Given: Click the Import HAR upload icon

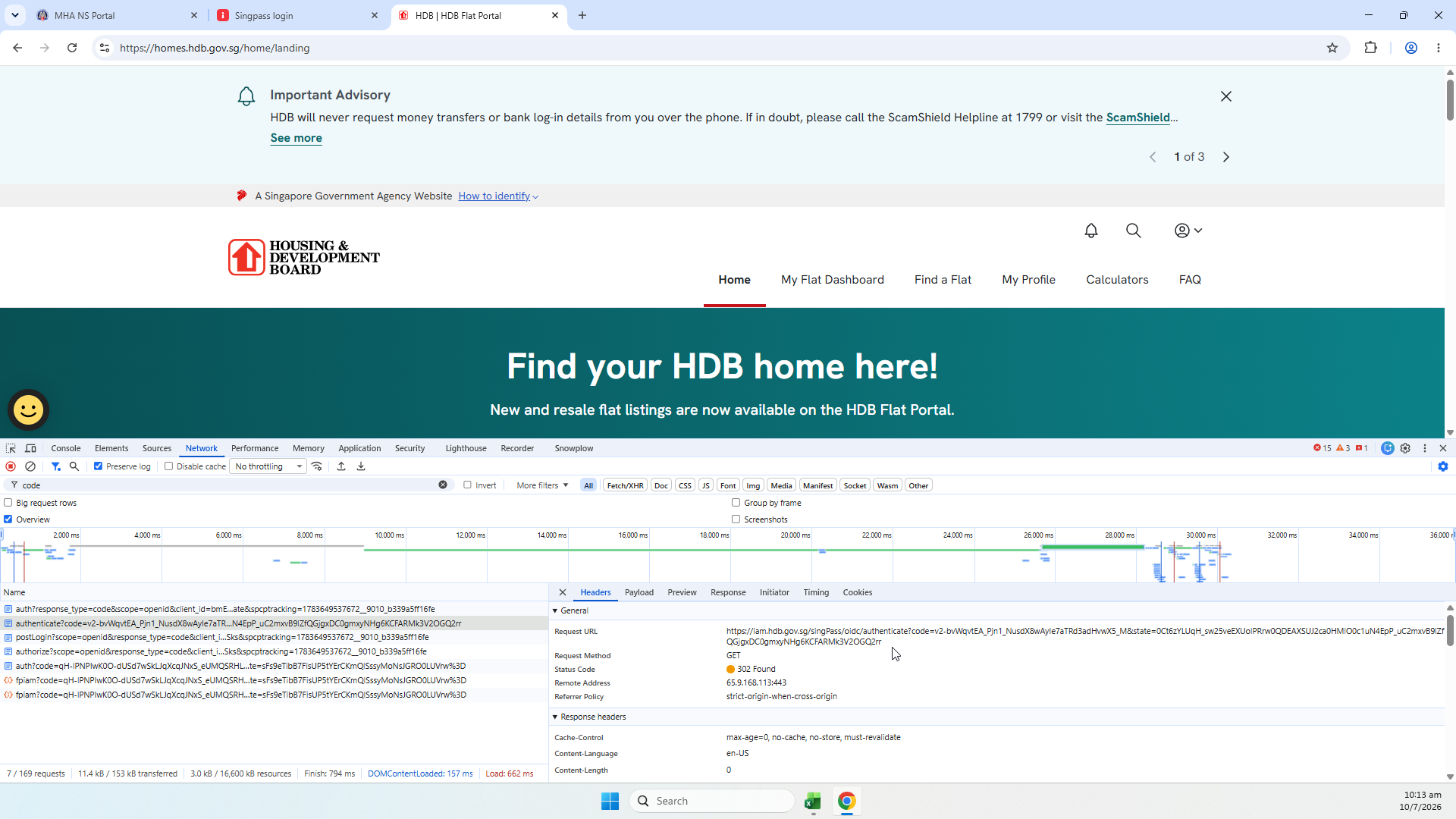Looking at the screenshot, I should point(341,466).
